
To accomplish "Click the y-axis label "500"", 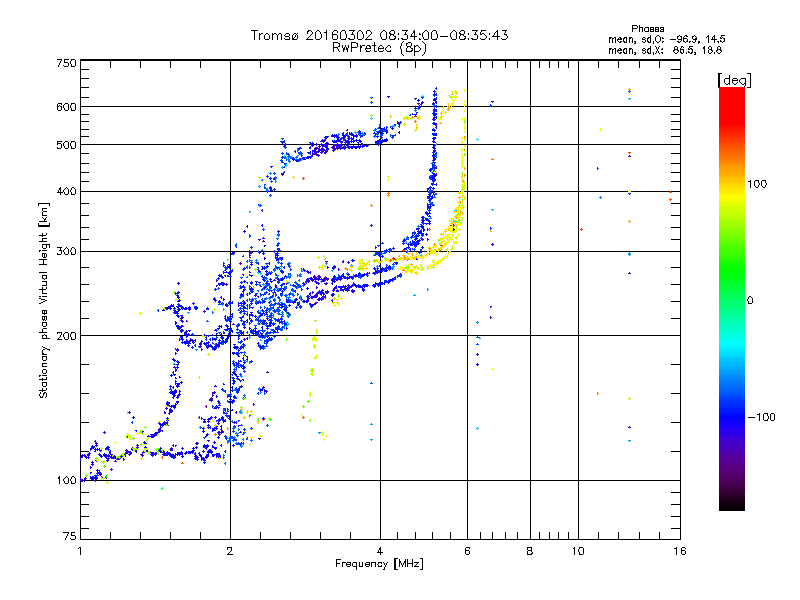I will tap(66, 145).
